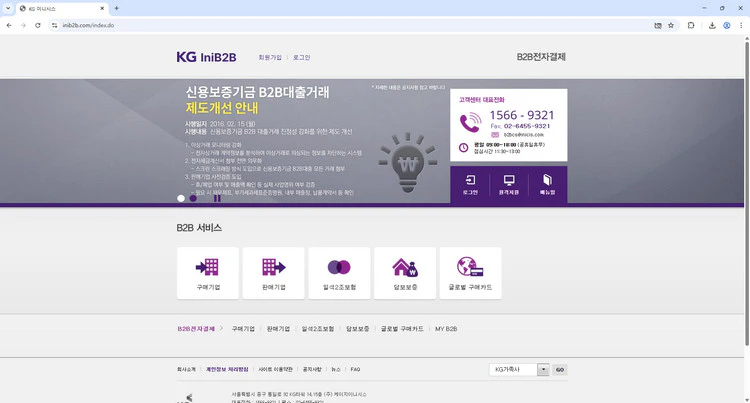Screen dimensions: 750x403
Task: Select the 판매기업 building tile
Action: [x=273, y=273]
